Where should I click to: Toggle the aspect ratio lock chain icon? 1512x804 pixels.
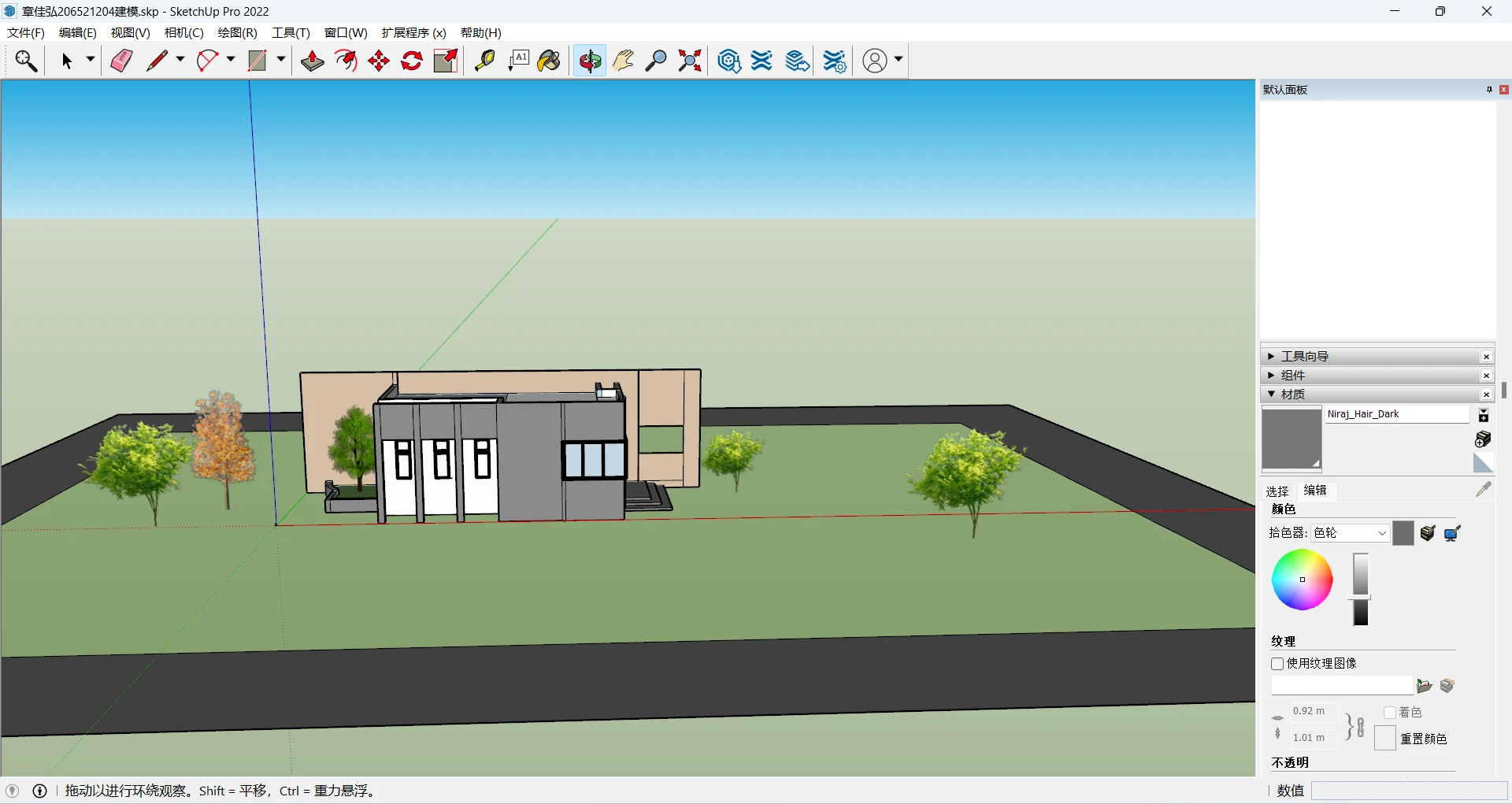(1360, 726)
